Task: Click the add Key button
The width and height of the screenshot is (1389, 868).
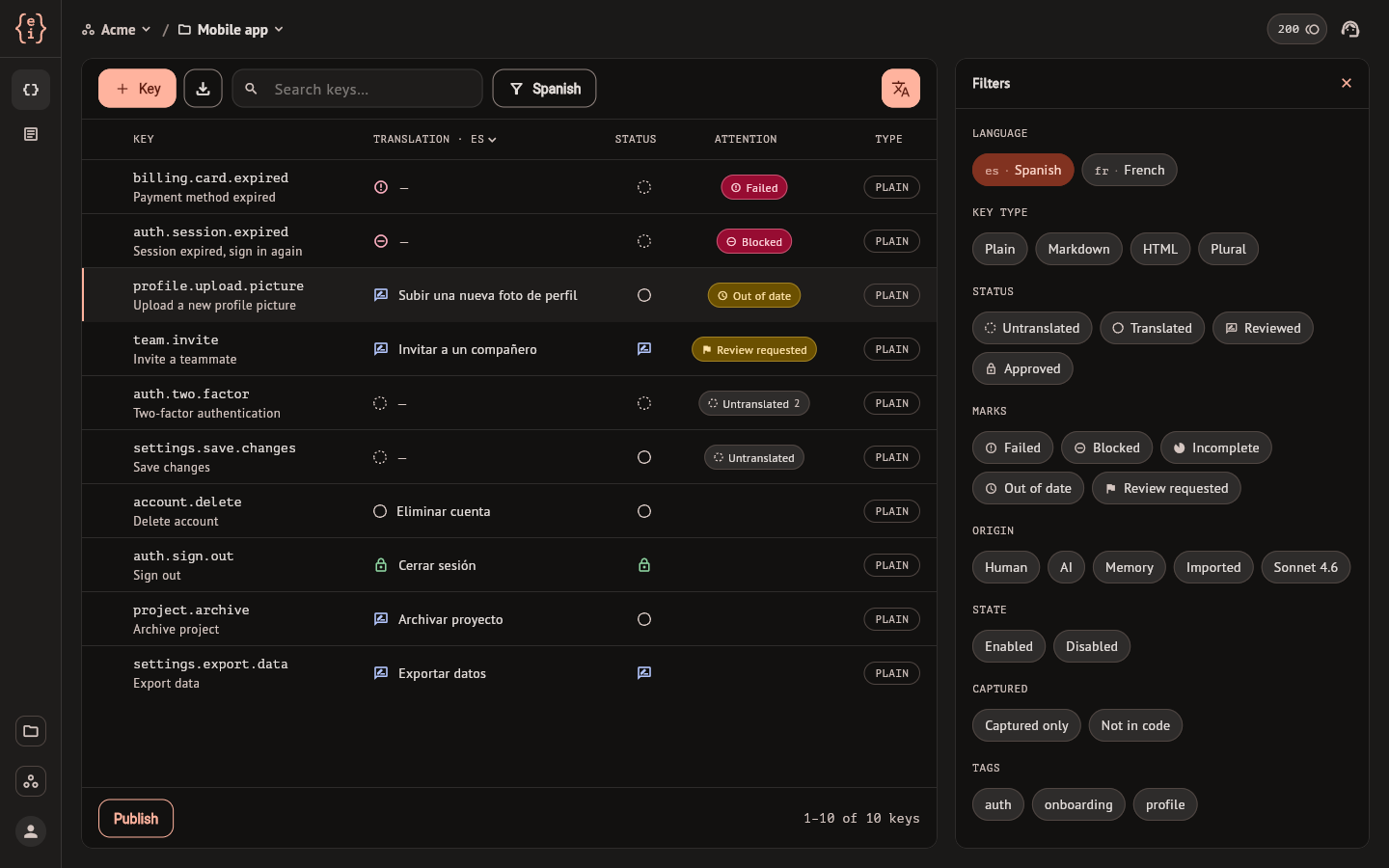Action: click(137, 89)
